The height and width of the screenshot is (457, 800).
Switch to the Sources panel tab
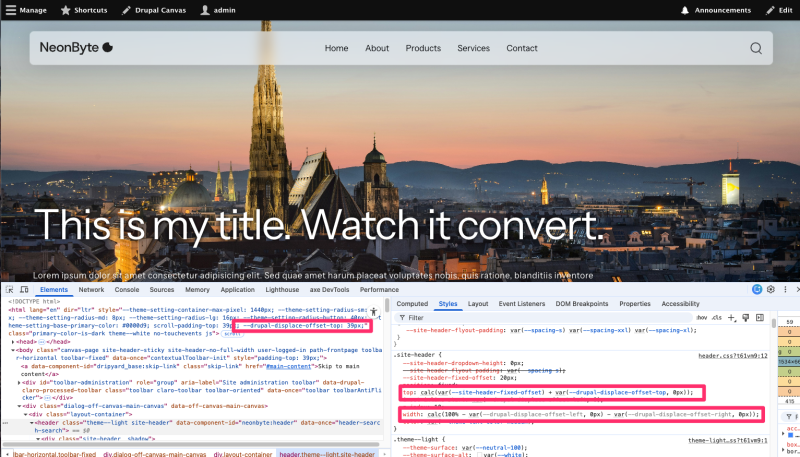point(162,290)
